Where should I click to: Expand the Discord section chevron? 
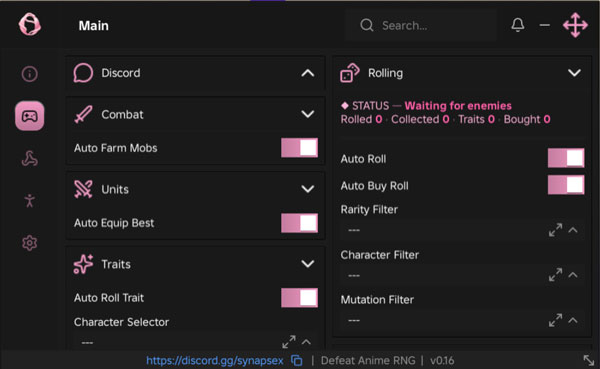pyautogui.click(x=308, y=73)
